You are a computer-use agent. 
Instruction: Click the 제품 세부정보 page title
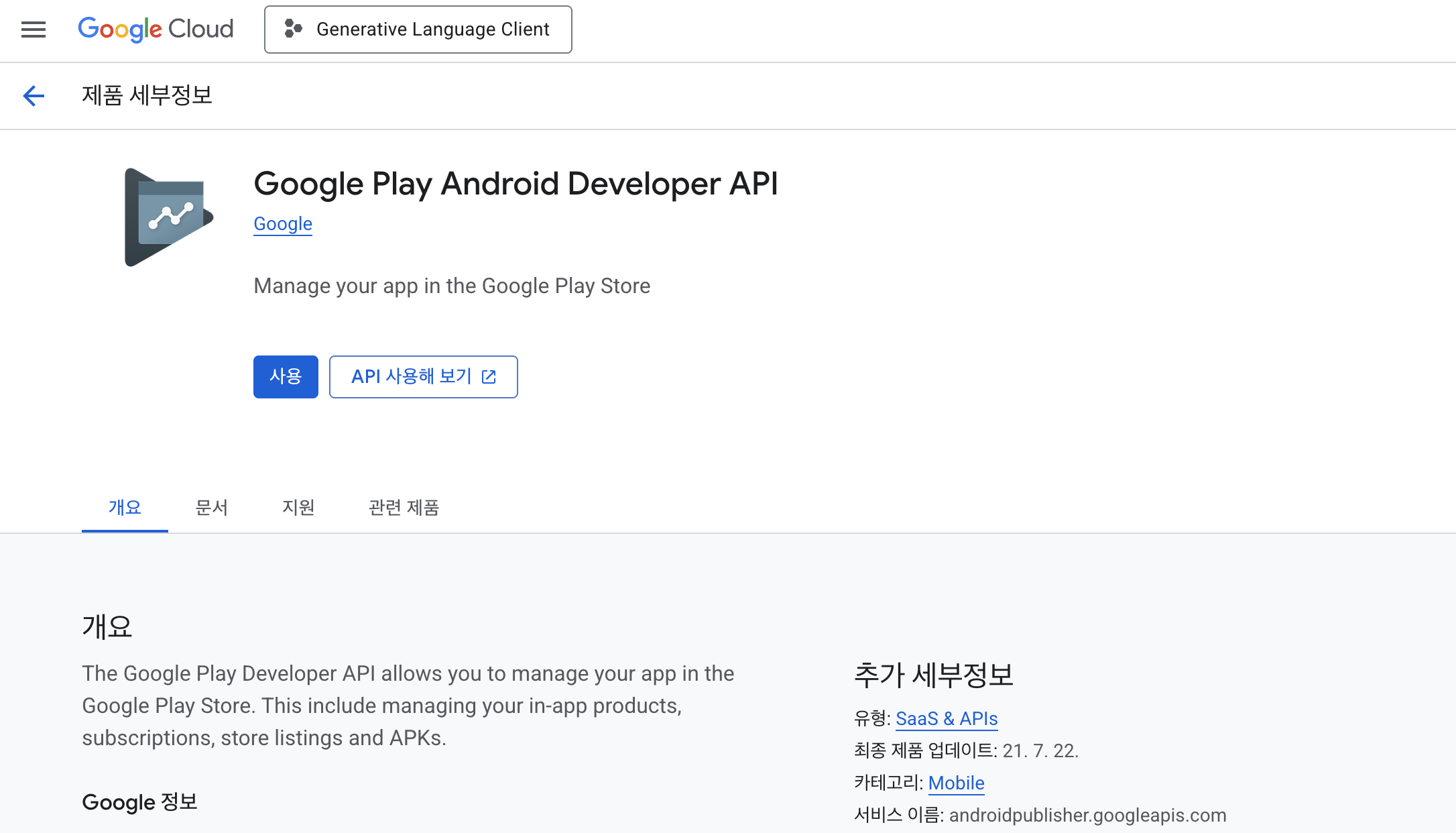(x=147, y=96)
